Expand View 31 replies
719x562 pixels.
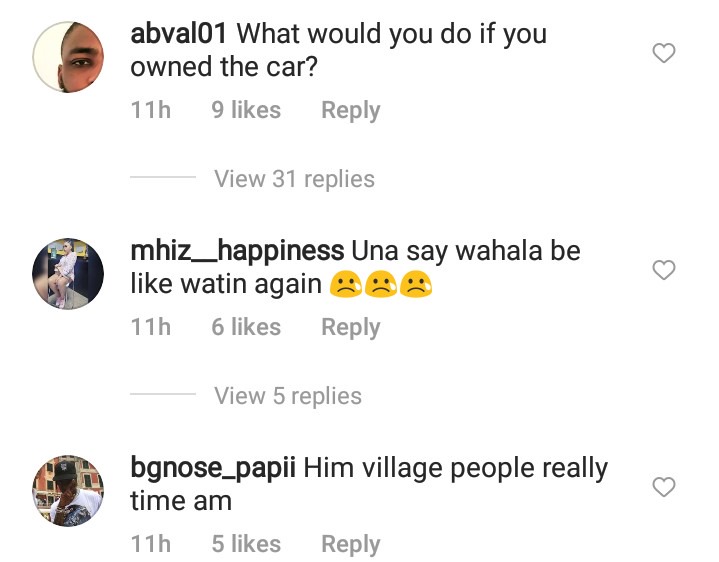click(294, 179)
